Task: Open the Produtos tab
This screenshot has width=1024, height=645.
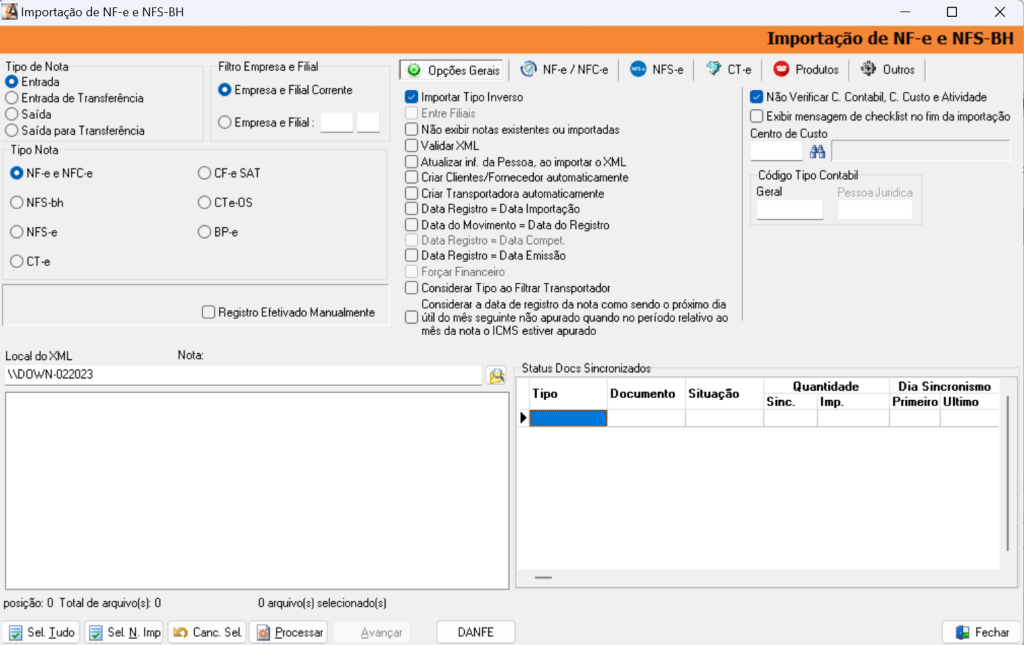Action: (805, 70)
